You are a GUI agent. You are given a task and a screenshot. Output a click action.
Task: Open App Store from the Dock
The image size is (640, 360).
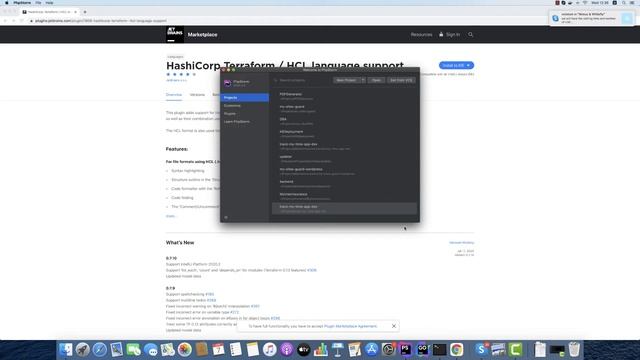tap(371, 349)
